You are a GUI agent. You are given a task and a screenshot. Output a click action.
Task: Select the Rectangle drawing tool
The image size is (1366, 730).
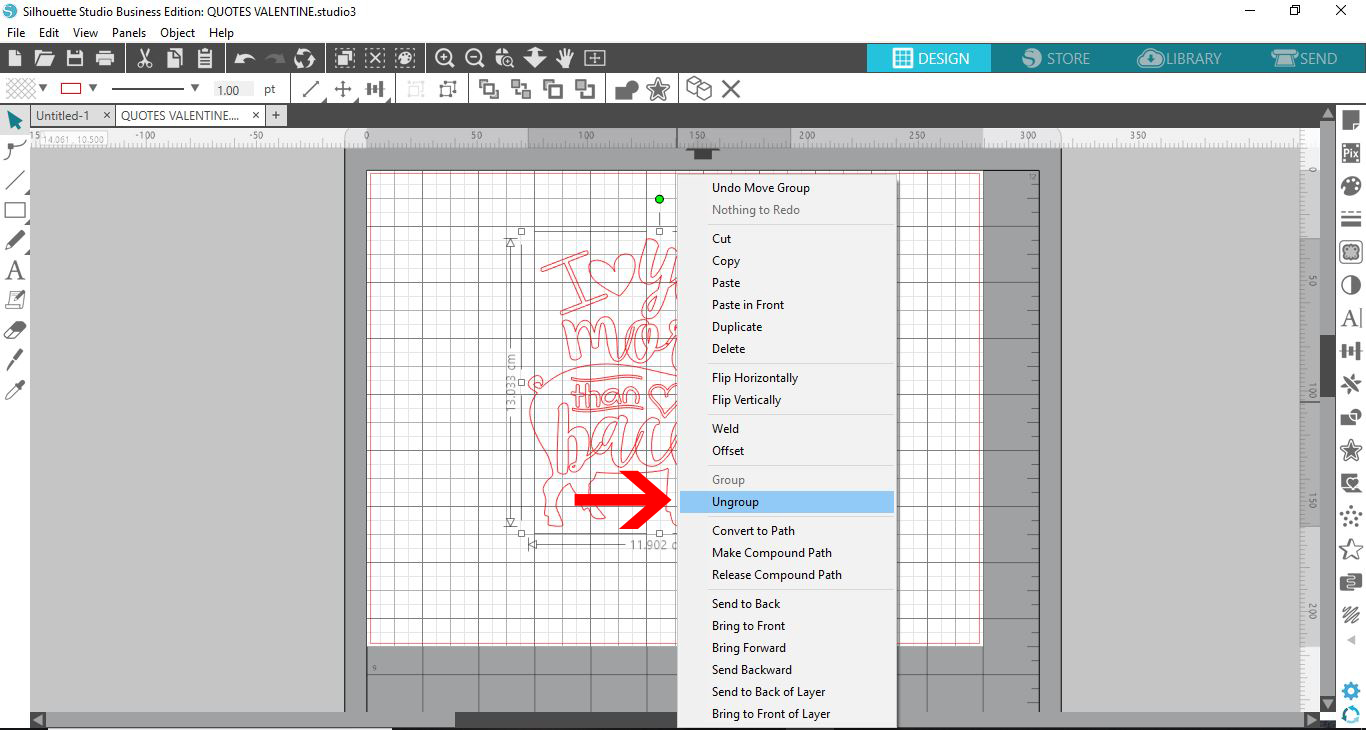pyautogui.click(x=14, y=211)
